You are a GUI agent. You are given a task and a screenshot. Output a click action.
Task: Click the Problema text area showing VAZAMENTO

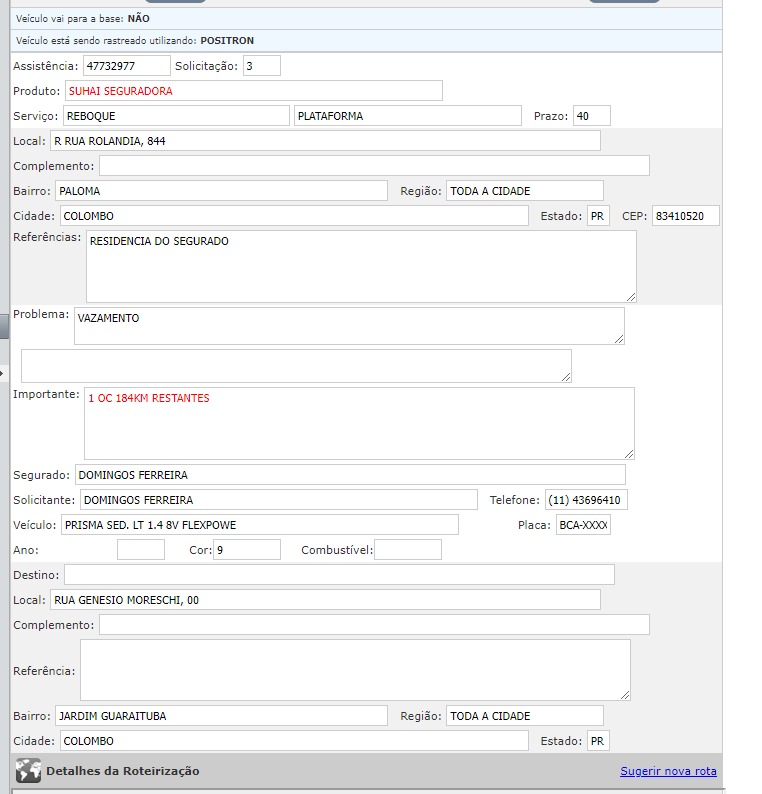tap(348, 326)
